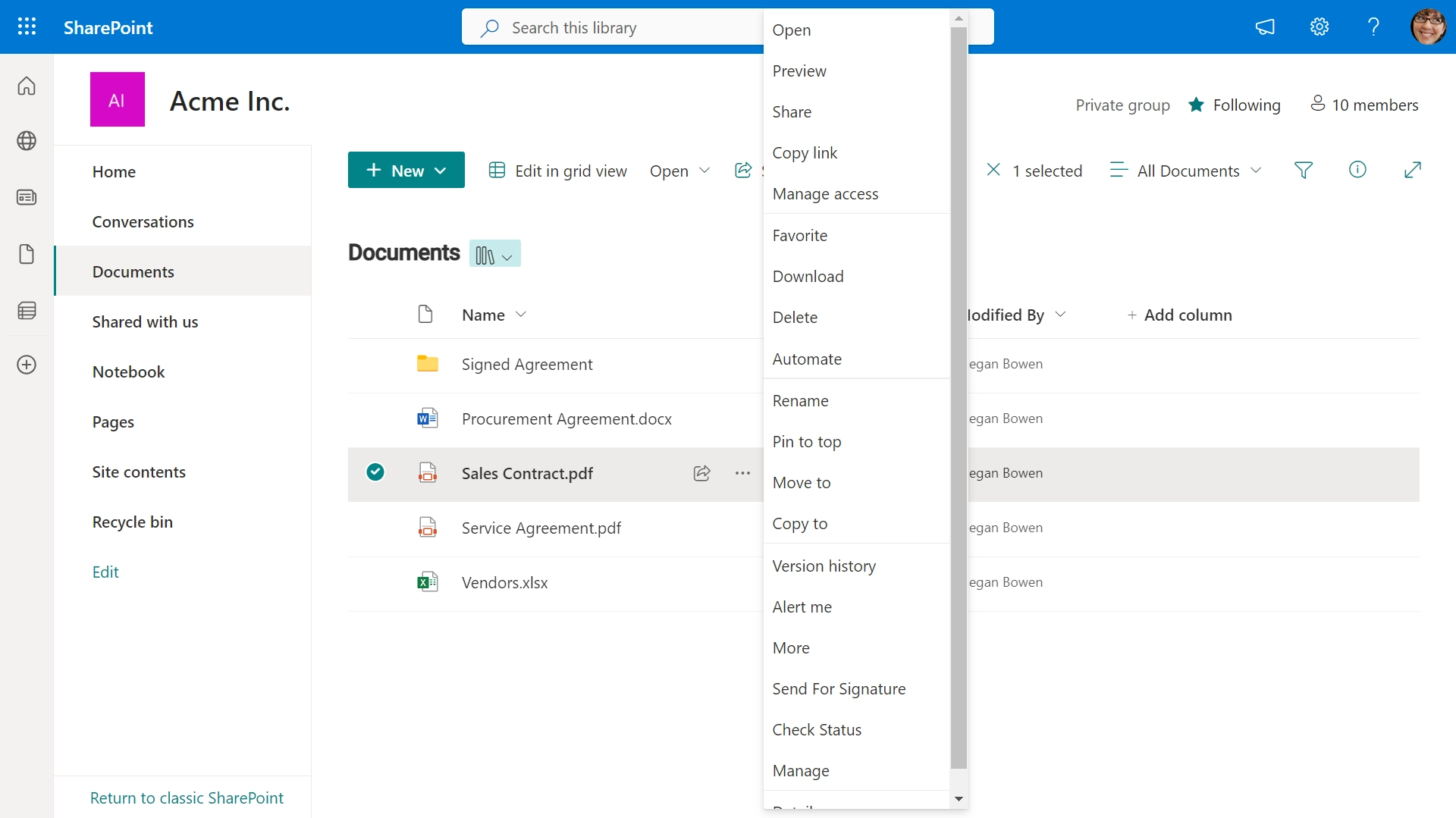Open the filter funnel icon
1456x818 pixels.
(x=1304, y=171)
